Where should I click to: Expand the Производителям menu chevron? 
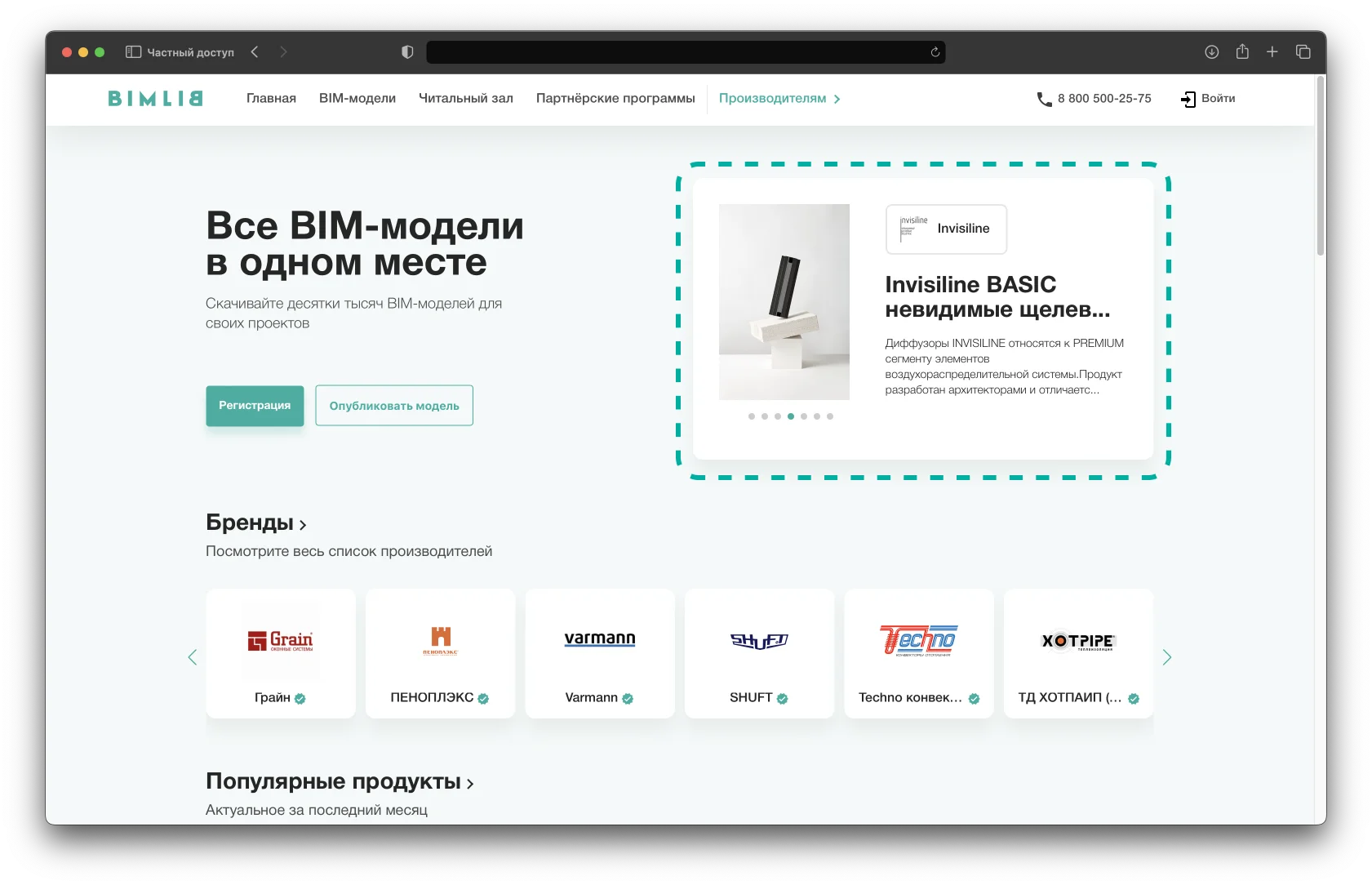click(837, 99)
